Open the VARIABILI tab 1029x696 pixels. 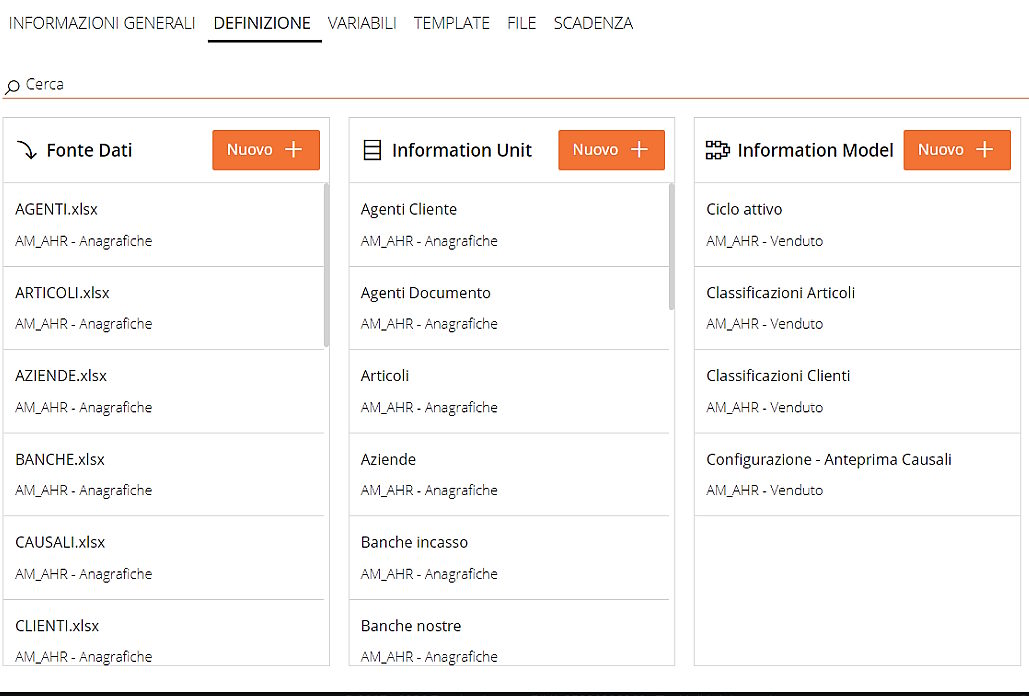pyautogui.click(x=362, y=22)
